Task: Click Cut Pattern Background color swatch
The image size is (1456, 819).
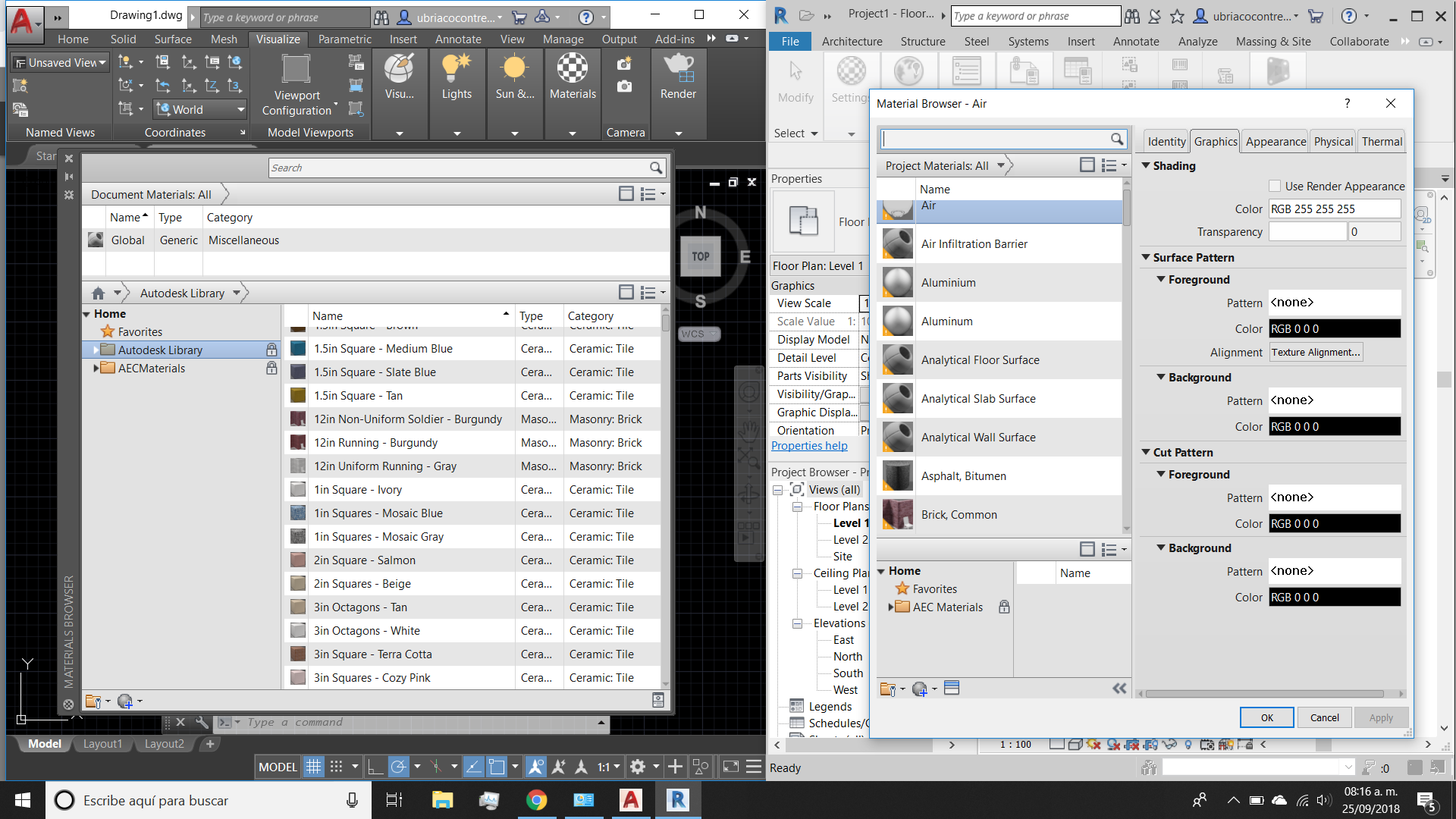Action: (1335, 597)
